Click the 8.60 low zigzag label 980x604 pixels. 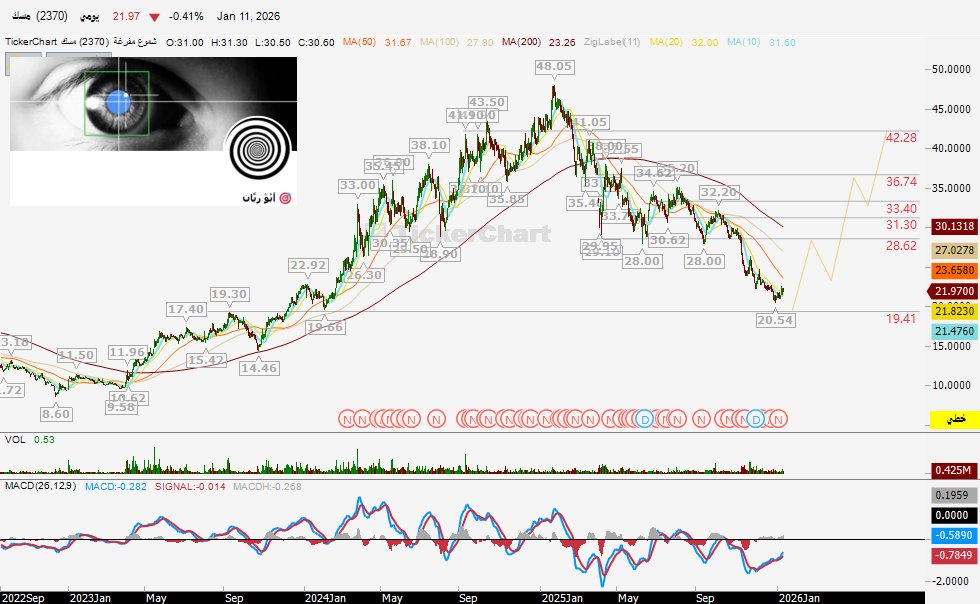tap(56, 414)
